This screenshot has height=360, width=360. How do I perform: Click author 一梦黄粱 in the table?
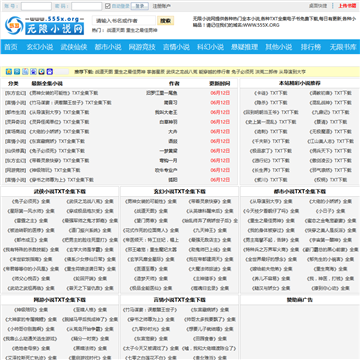[168, 151]
